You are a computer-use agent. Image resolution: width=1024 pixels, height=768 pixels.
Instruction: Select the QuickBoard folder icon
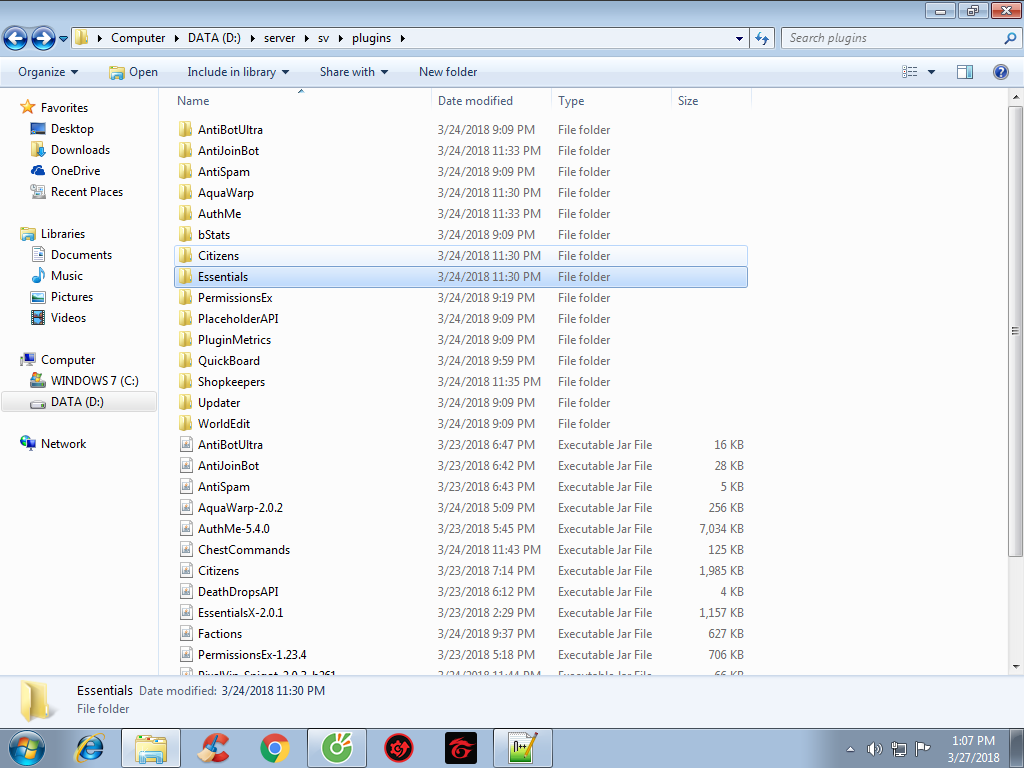pyautogui.click(x=186, y=360)
